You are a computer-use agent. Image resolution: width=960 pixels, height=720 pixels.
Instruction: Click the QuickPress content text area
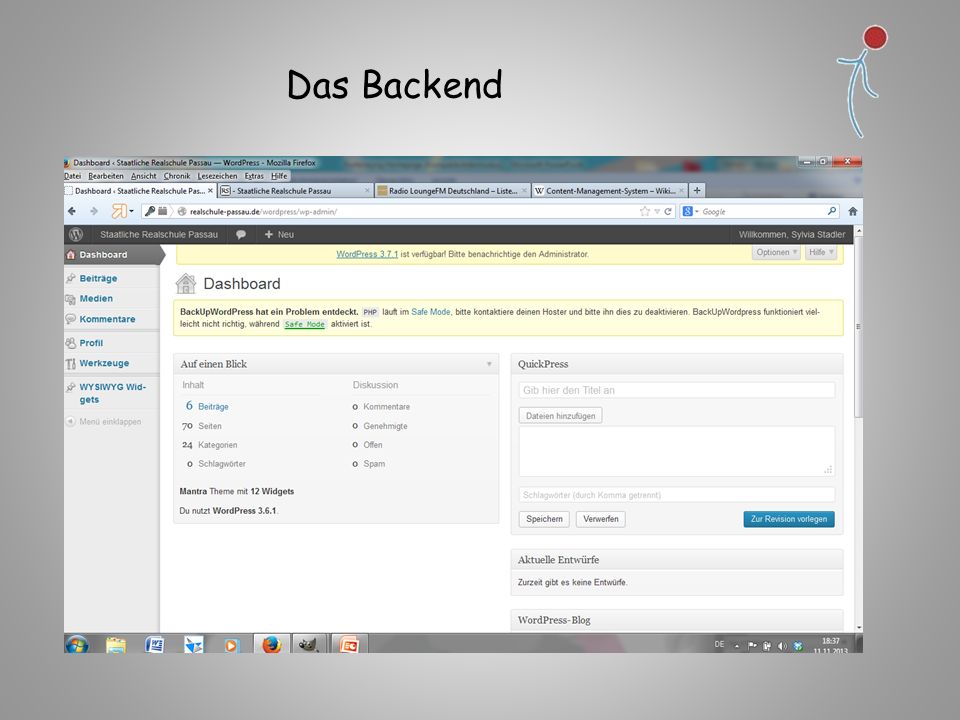point(677,451)
